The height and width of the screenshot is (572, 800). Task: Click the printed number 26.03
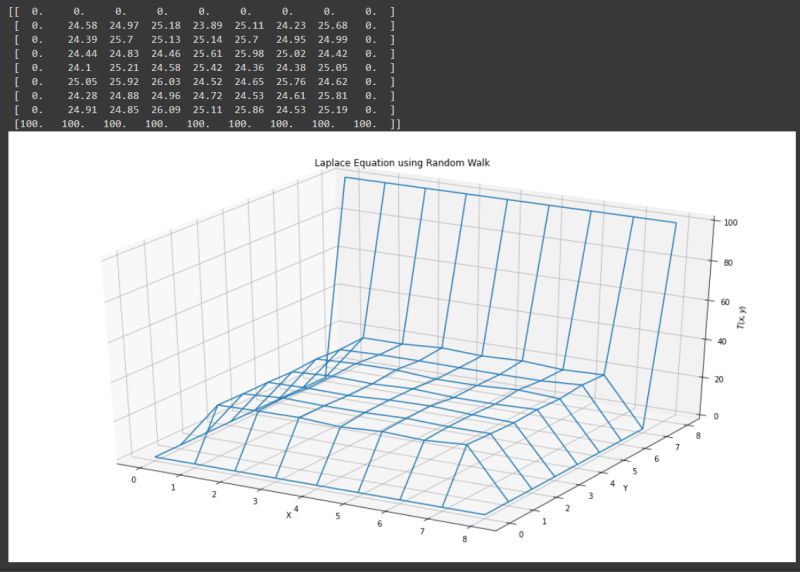166,82
